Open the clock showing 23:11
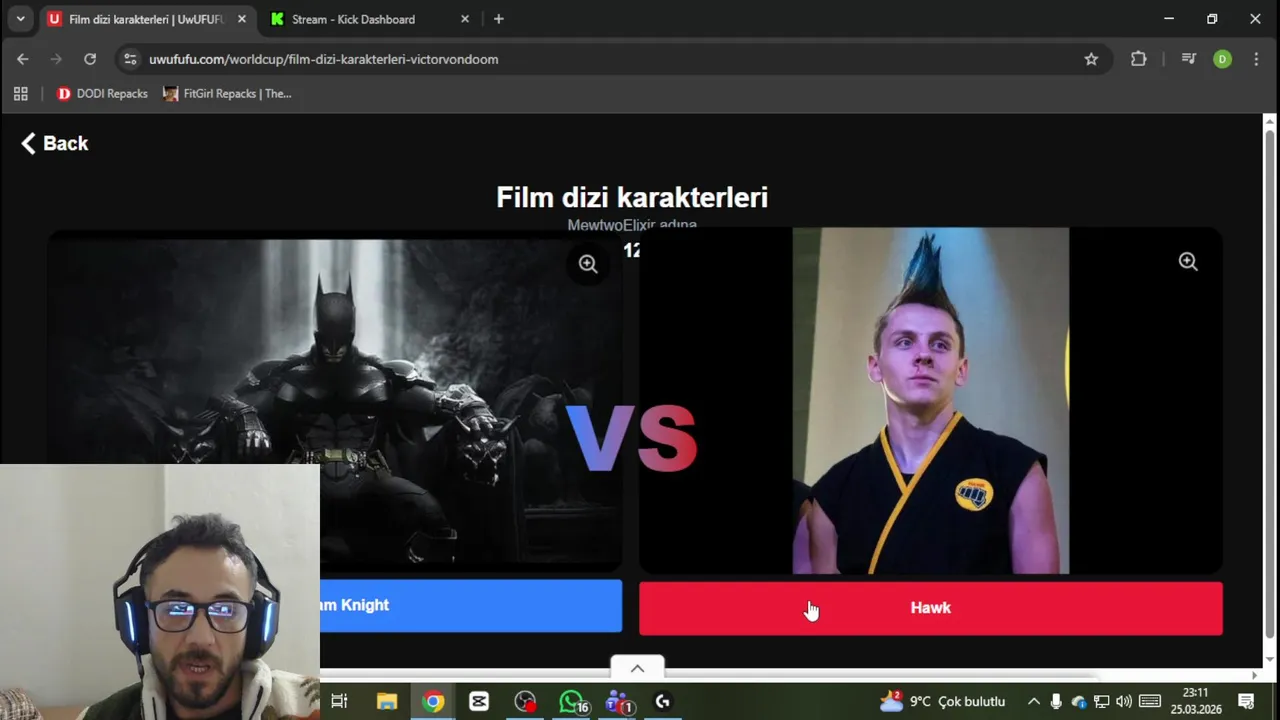 click(1195, 700)
